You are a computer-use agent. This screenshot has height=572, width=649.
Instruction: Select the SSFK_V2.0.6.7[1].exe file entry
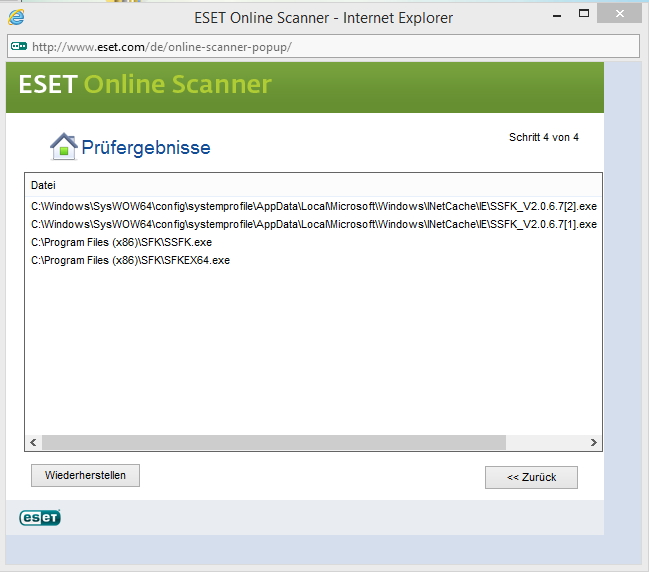pyautogui.click(x=314, y=224)
